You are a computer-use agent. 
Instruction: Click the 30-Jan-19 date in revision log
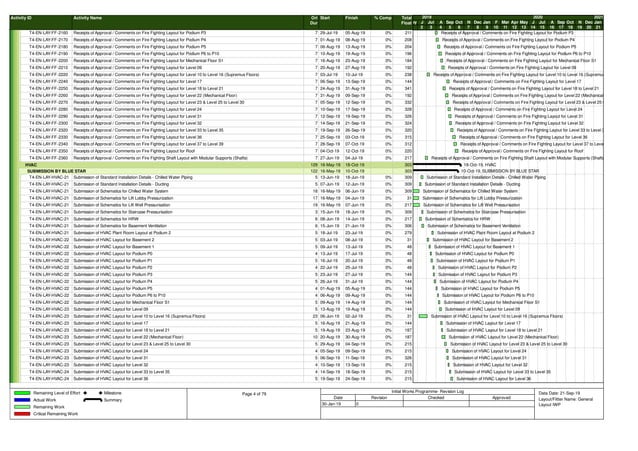point(330,404)
